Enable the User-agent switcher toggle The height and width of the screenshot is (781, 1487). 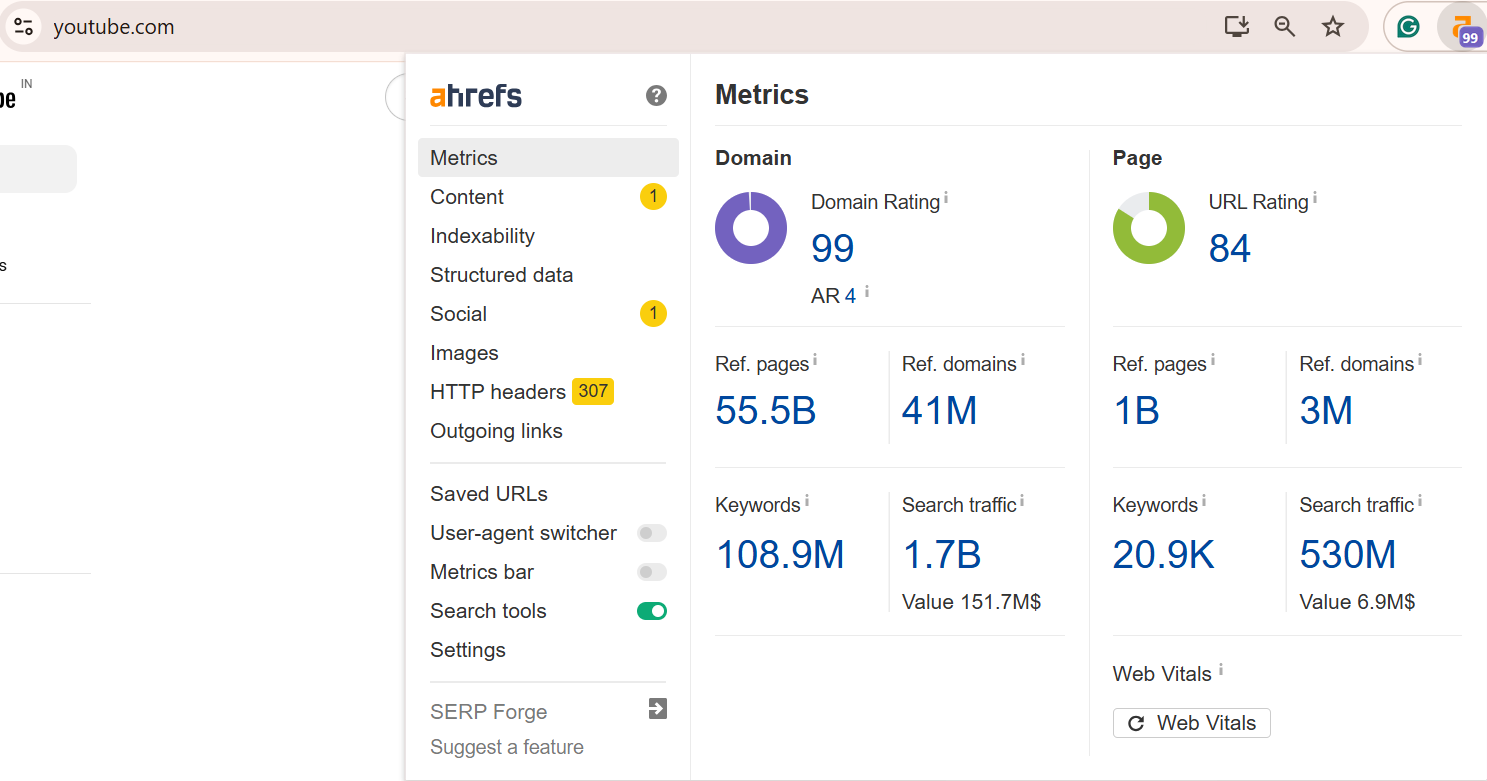click(x=652, y=533)
